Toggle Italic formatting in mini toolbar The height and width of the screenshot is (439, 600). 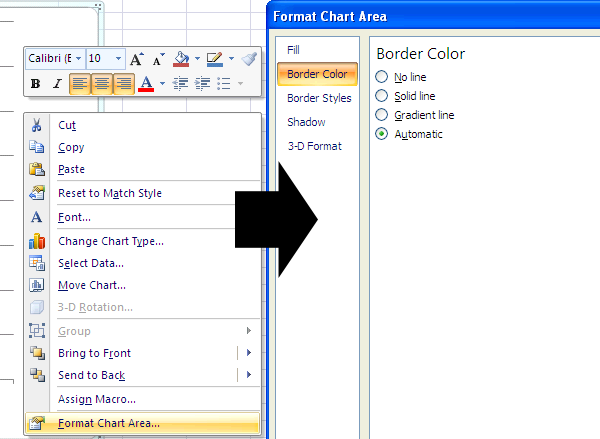pyautogui.click(x=57, y=84)
